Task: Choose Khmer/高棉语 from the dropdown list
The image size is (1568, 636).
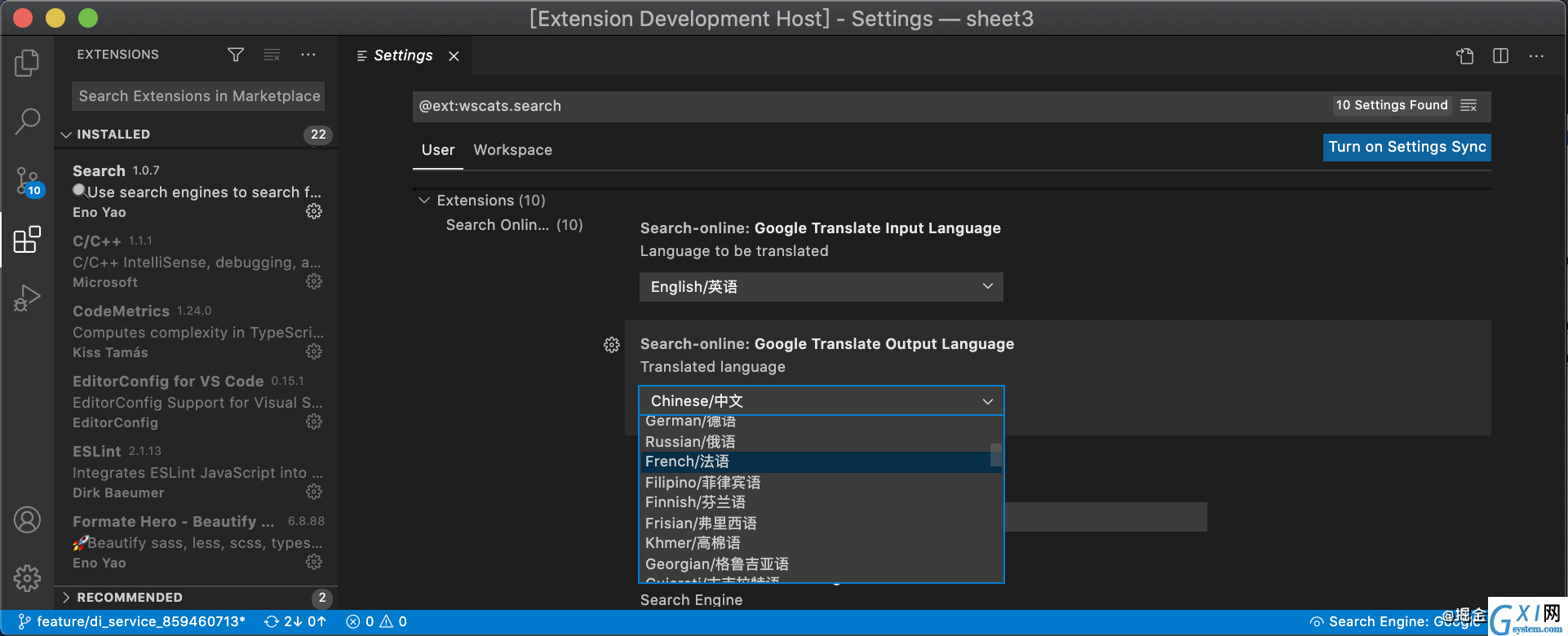Action: 822,543
